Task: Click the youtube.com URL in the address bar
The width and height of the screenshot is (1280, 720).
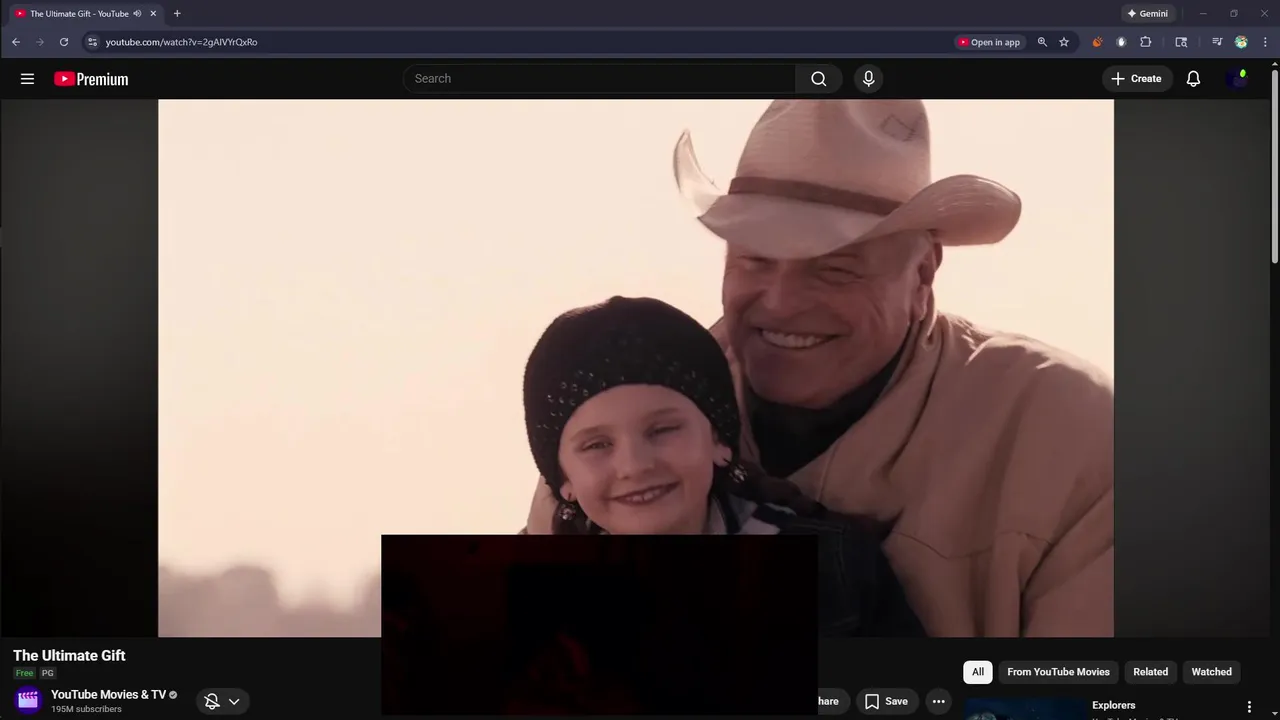Action: (181, 42)
